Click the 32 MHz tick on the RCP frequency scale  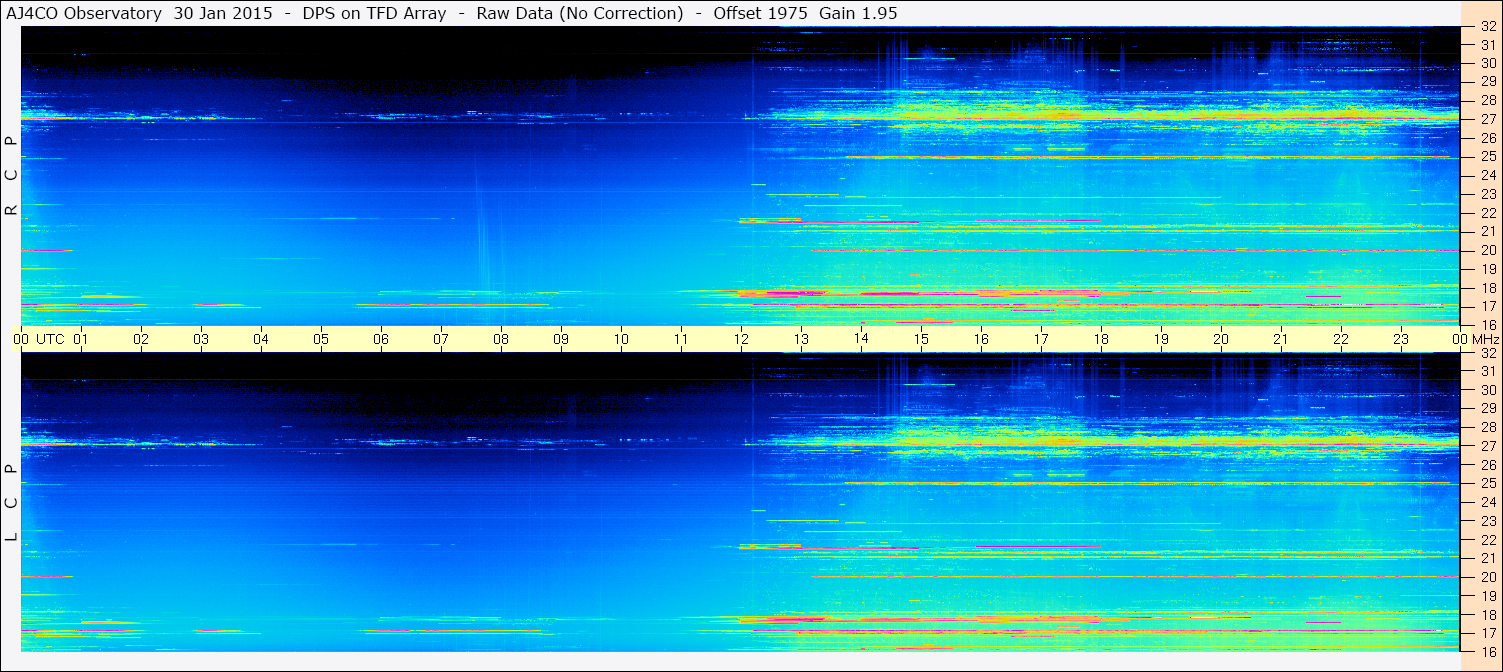click(1488, 27)
